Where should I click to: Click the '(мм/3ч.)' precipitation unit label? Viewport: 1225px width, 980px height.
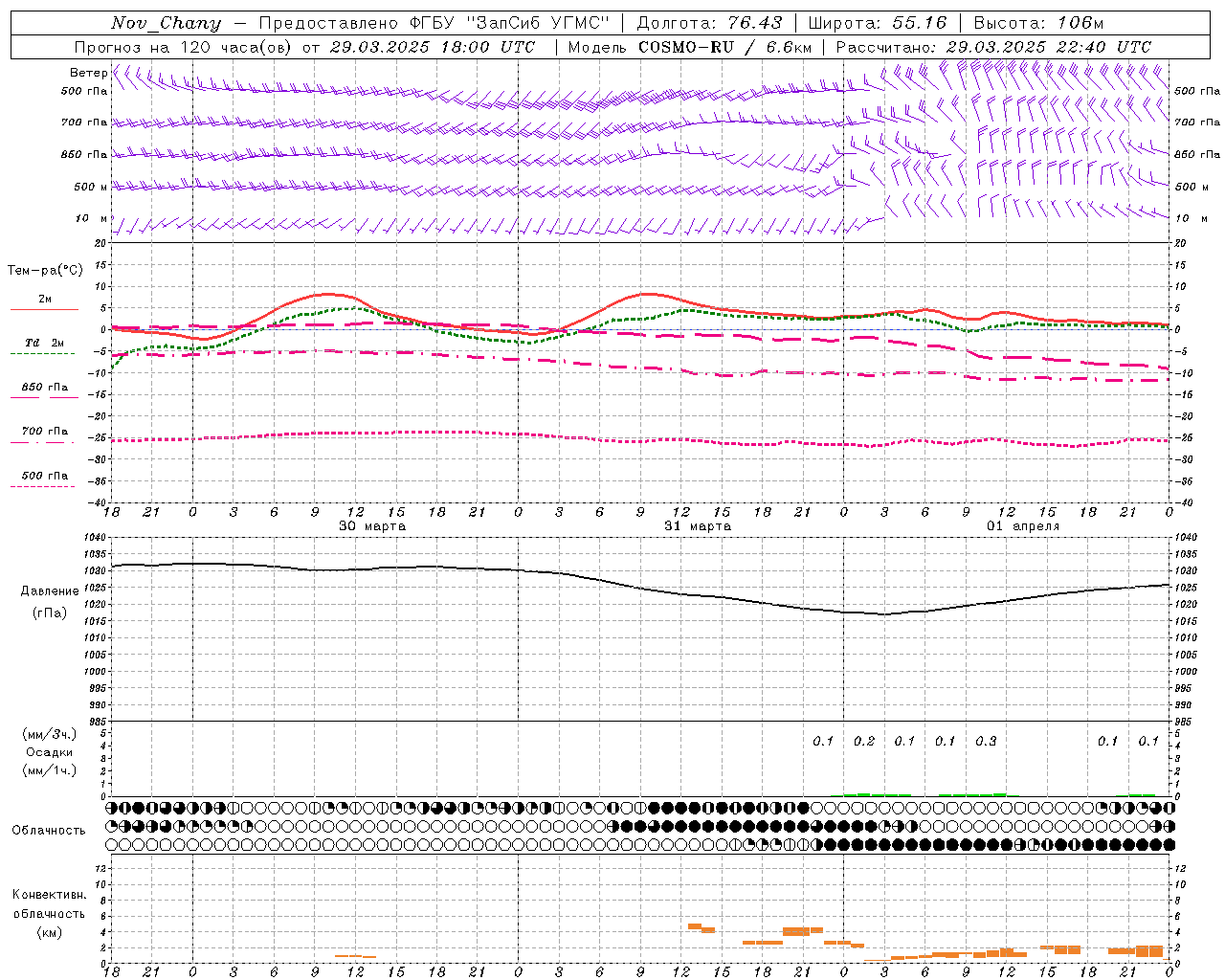pyautogui.click(x=50, y=734)
